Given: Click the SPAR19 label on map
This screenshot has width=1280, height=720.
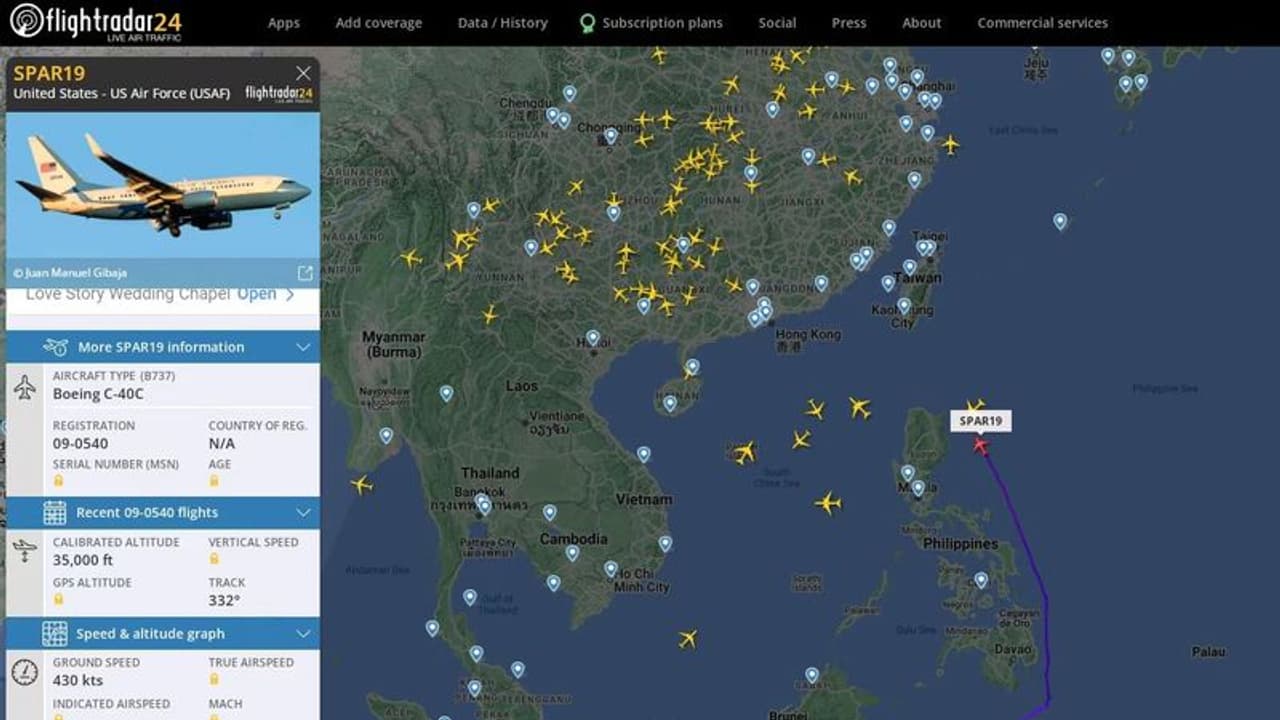Looking at the screenshot, I should point(980,421).
